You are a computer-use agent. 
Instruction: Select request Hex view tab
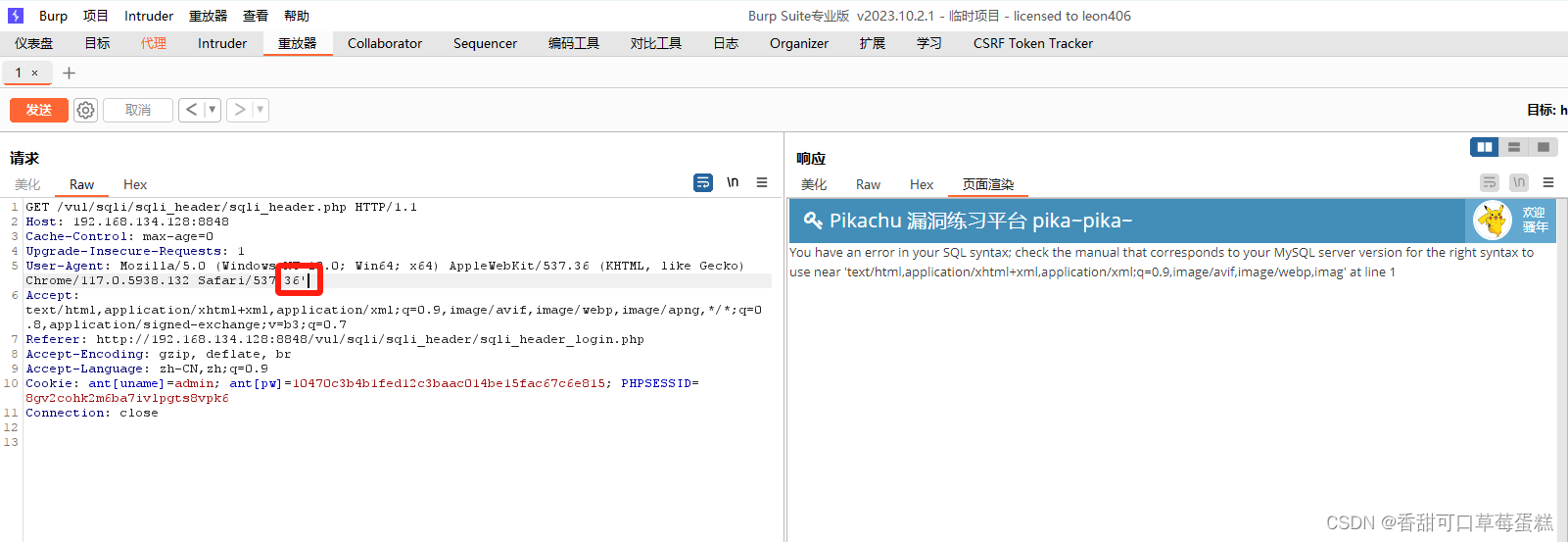135,184
